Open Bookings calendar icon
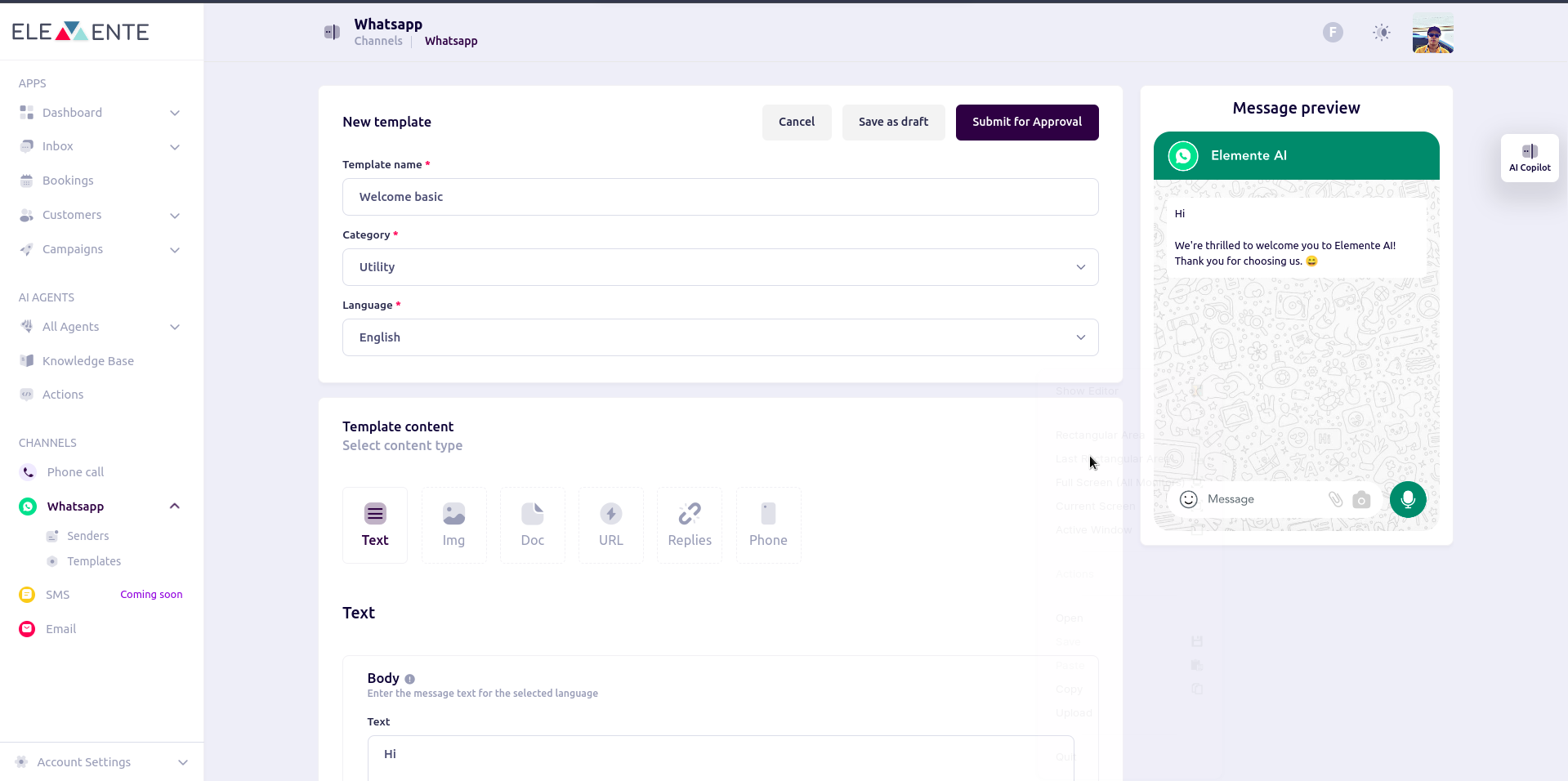1568x781 pixels. pyautogui.click(x=27, y=181)
